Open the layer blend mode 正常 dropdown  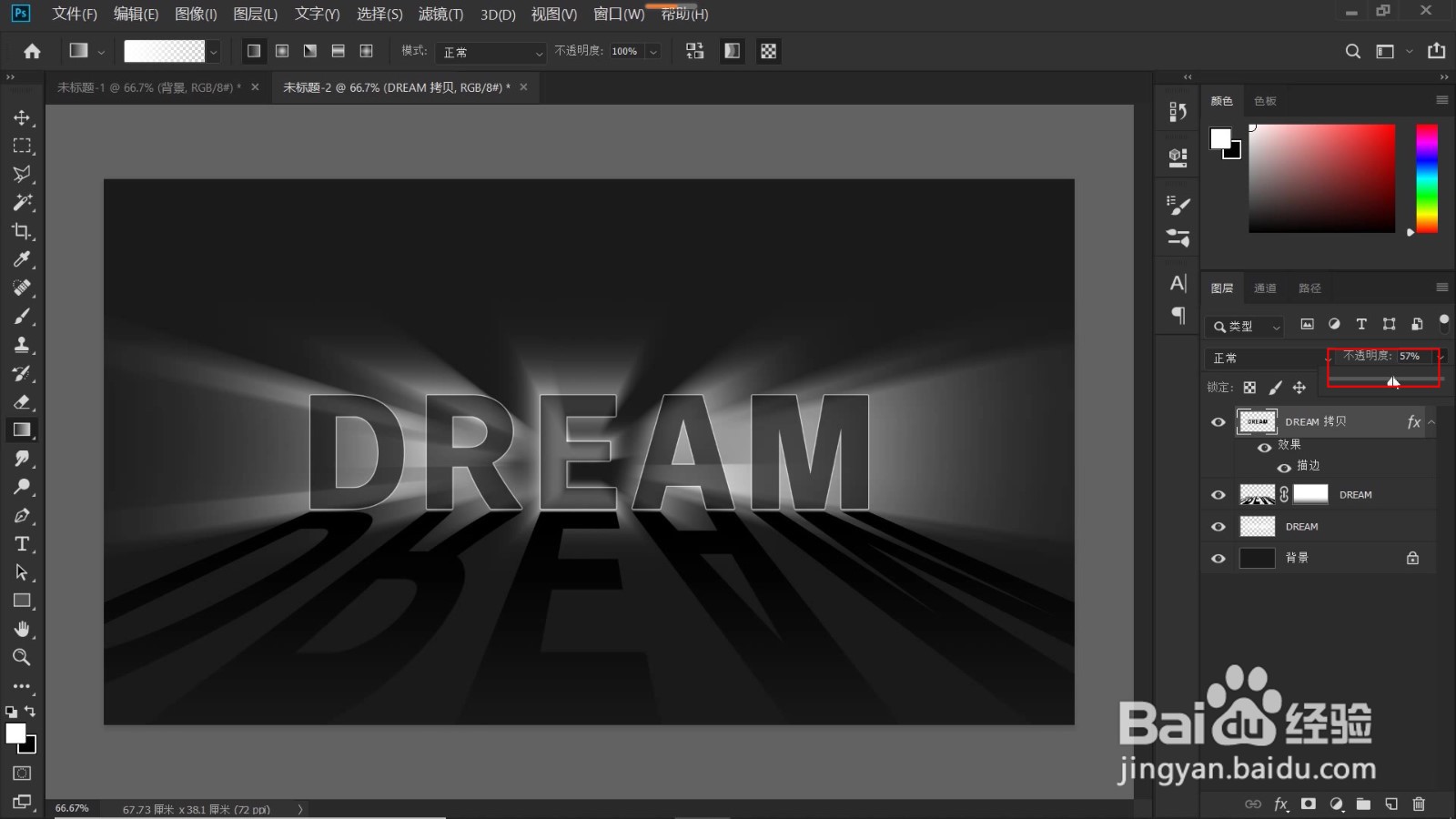1269,358
